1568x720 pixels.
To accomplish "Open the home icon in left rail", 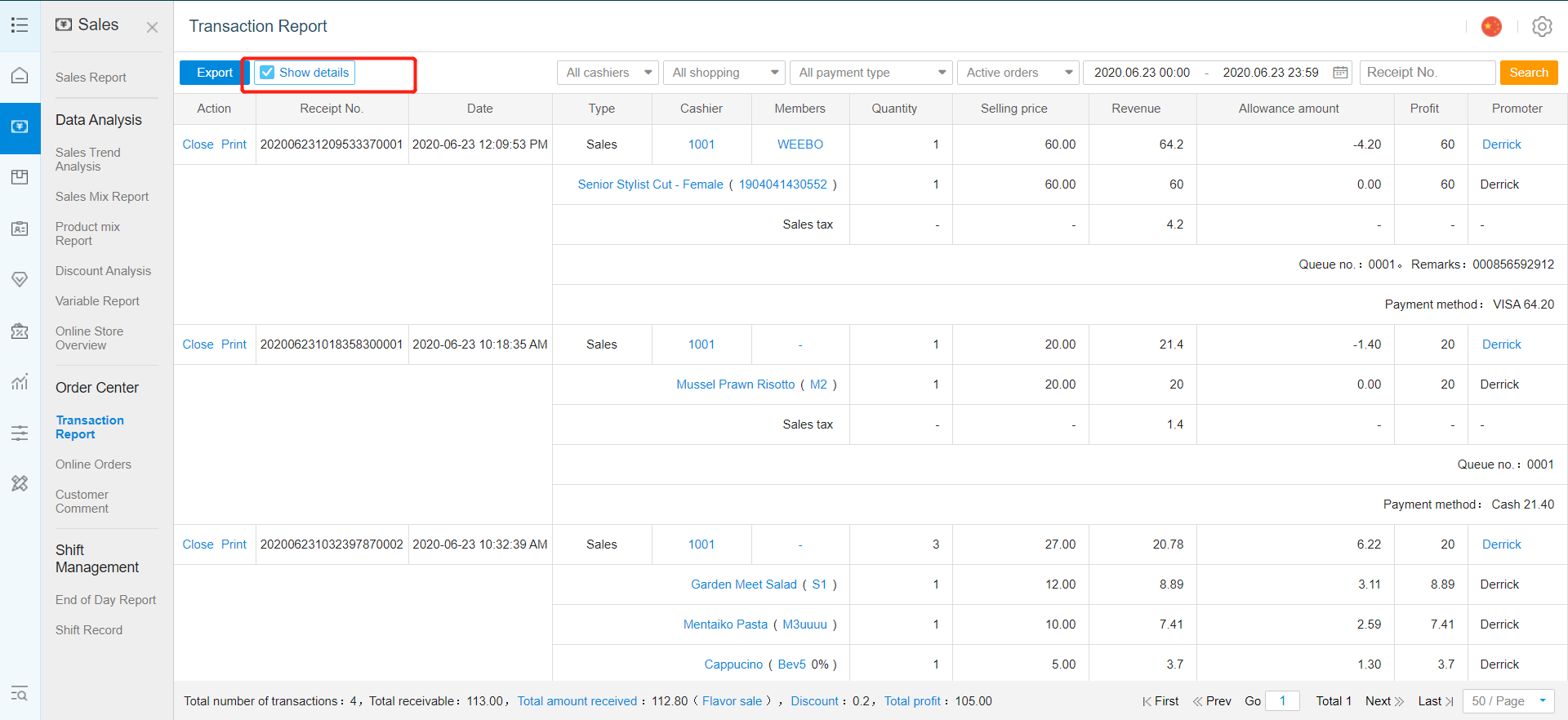I will pos(20,76).
